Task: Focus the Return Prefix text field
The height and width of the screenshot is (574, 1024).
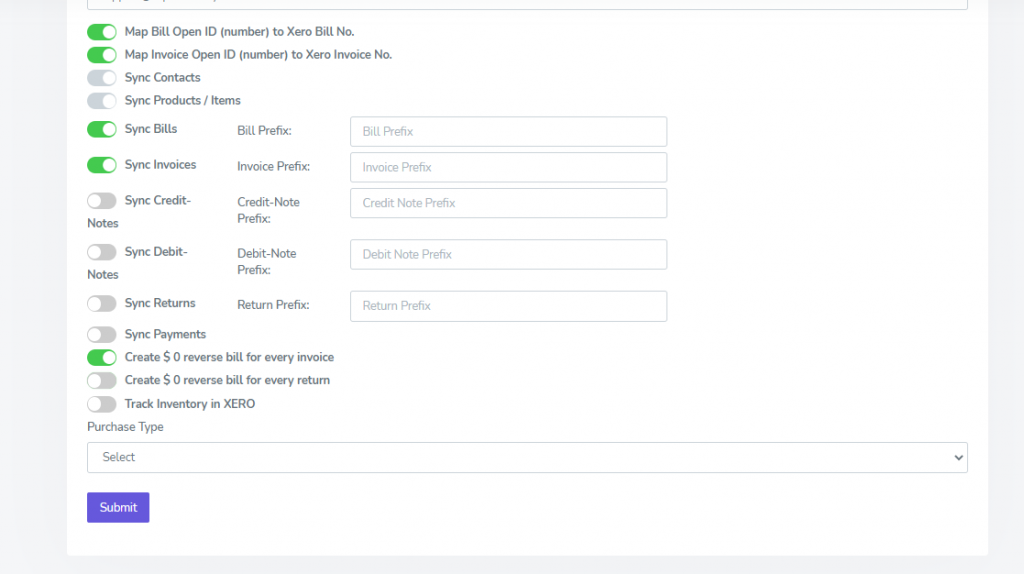Action: (508, 306)
